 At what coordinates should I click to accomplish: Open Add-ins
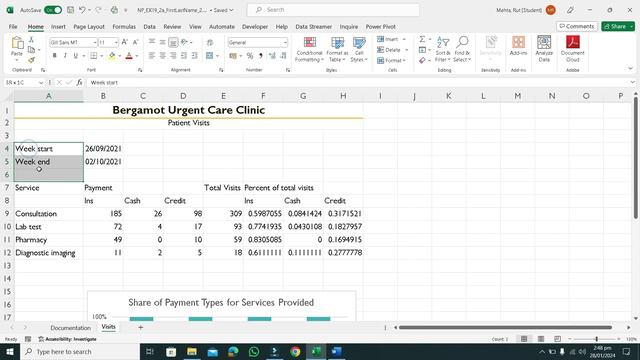518,45
